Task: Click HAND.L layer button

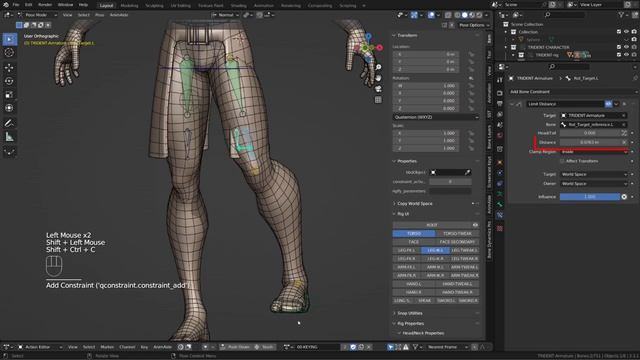Action: (x=414, y=284)
